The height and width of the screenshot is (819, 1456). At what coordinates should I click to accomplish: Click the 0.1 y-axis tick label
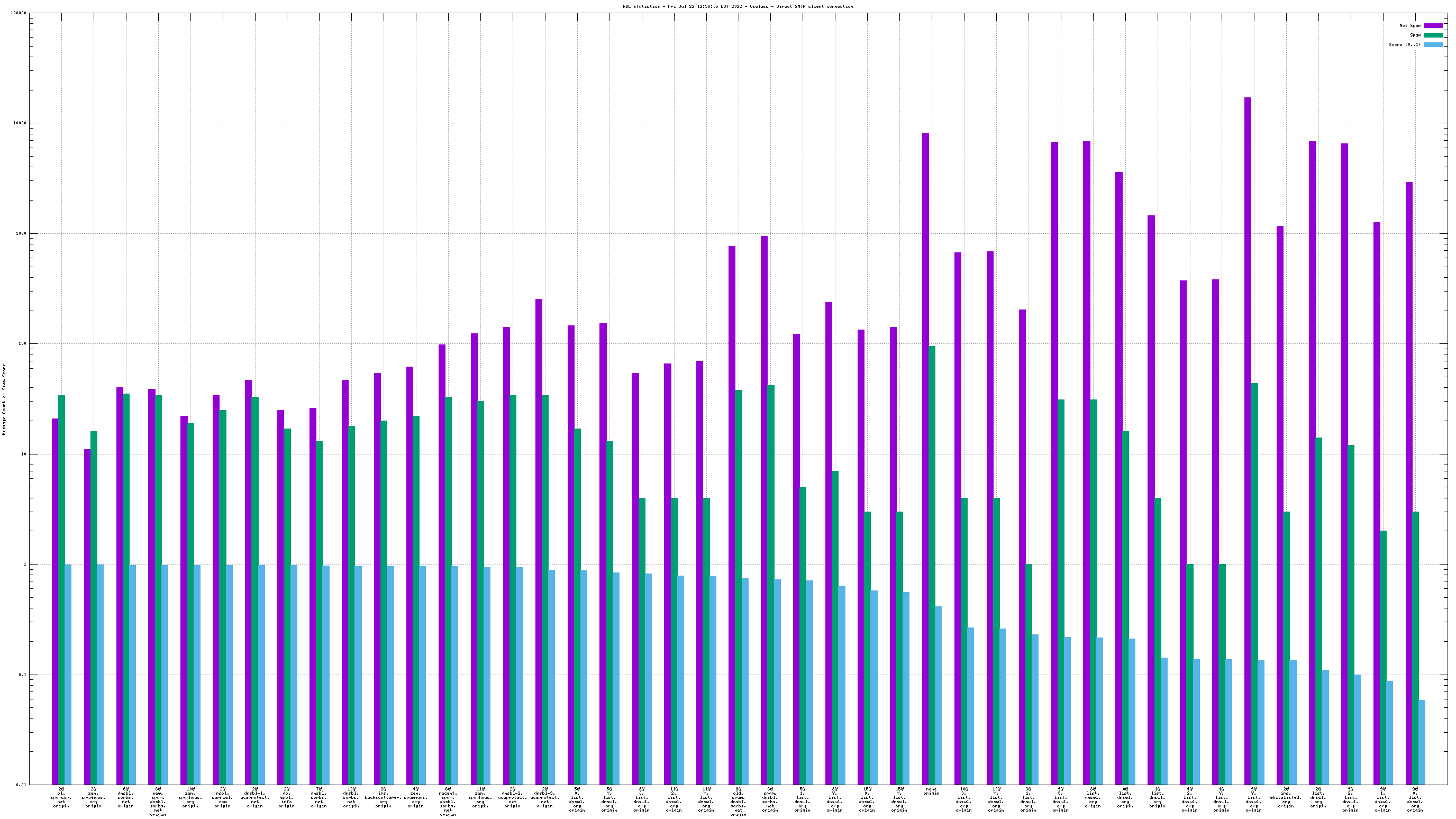[22, 675]
